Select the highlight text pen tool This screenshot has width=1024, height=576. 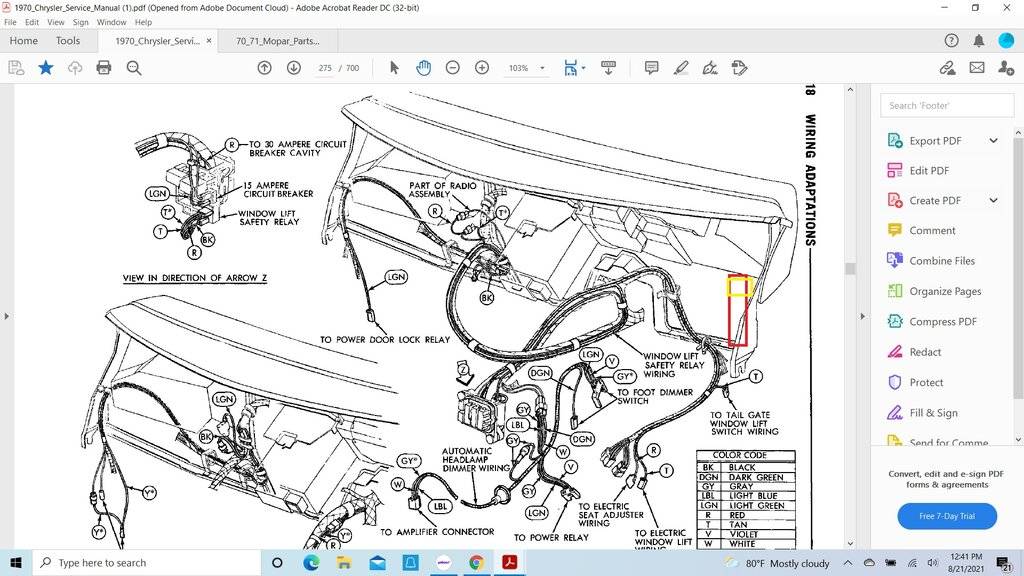[681, 68]
